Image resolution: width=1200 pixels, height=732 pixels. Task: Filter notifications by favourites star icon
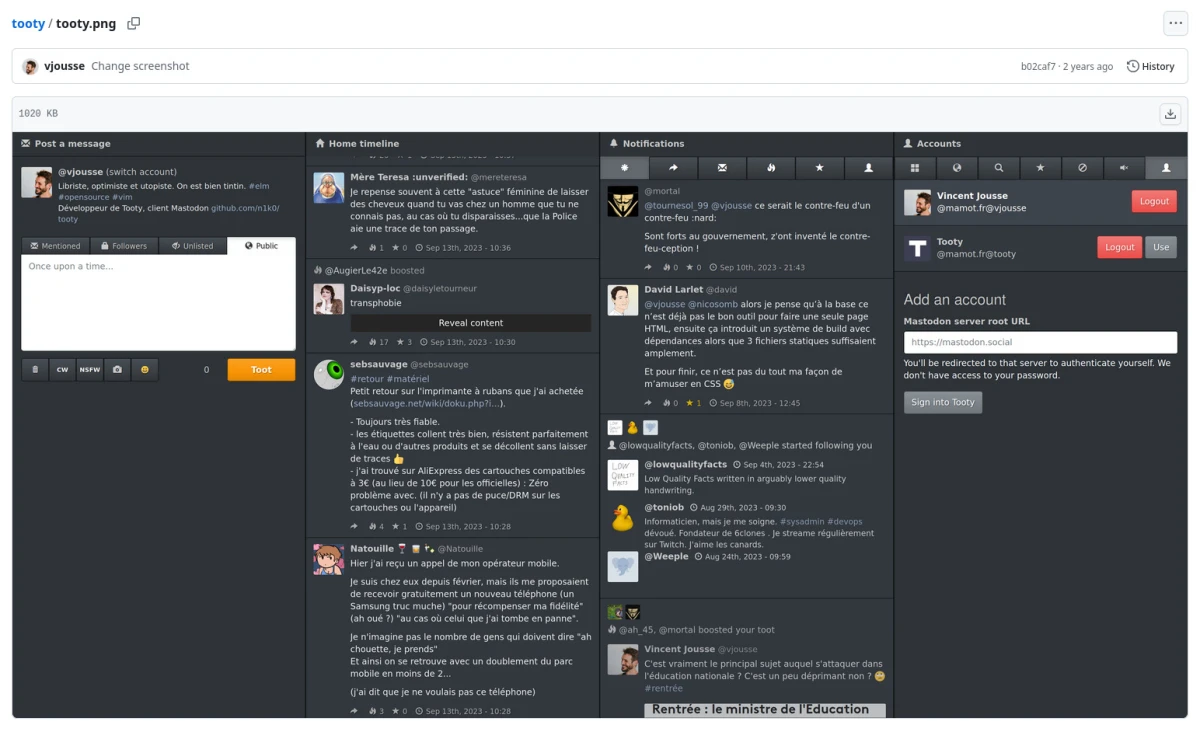click(x=820, y=167)
